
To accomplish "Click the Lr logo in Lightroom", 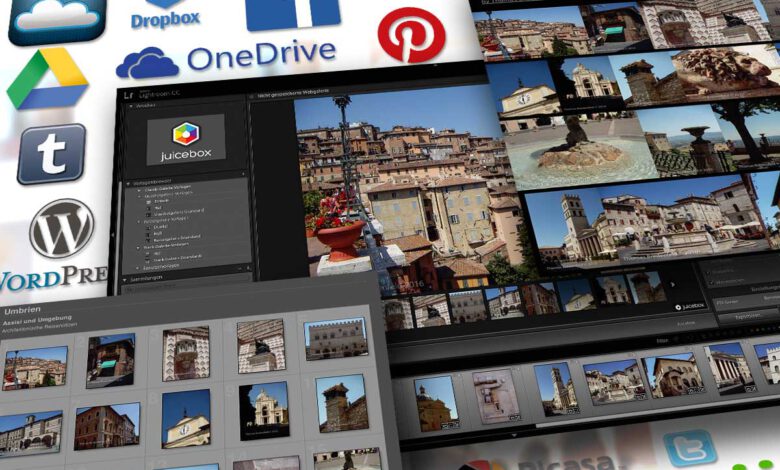I will [x=129, y=95].
